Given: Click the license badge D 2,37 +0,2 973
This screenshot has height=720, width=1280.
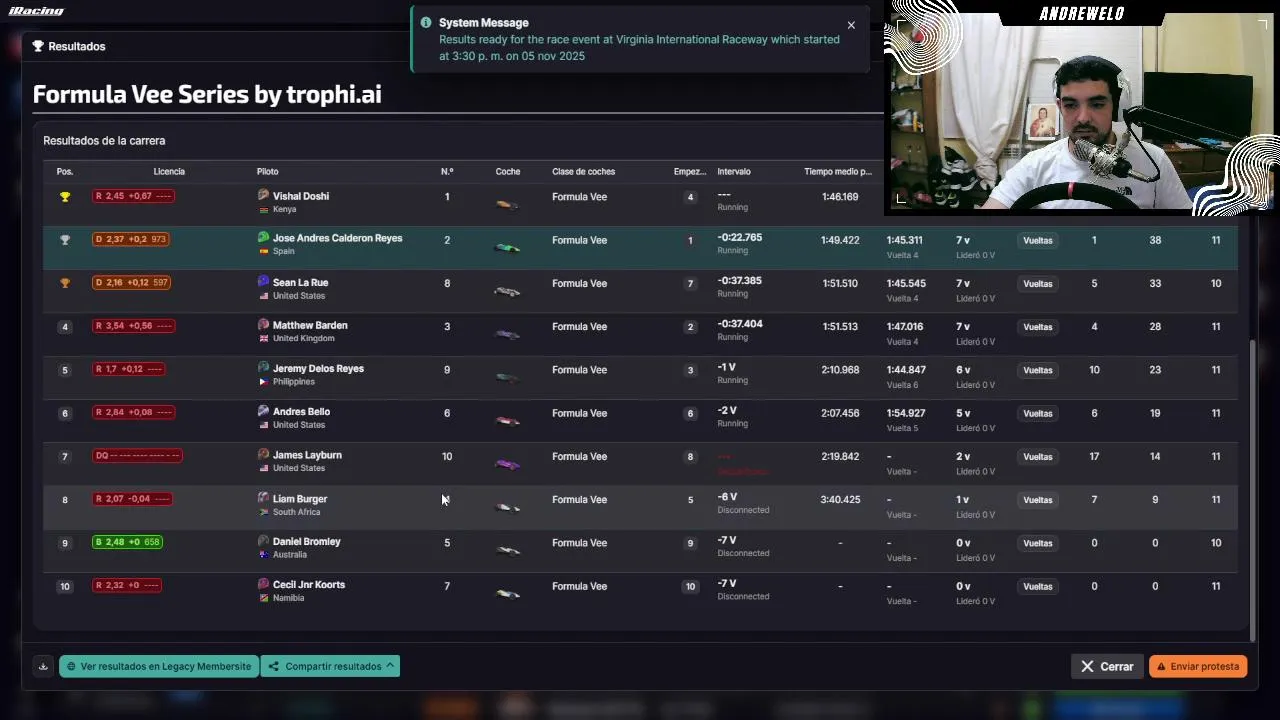Looking at the screenshot, I should click(131, 239).
